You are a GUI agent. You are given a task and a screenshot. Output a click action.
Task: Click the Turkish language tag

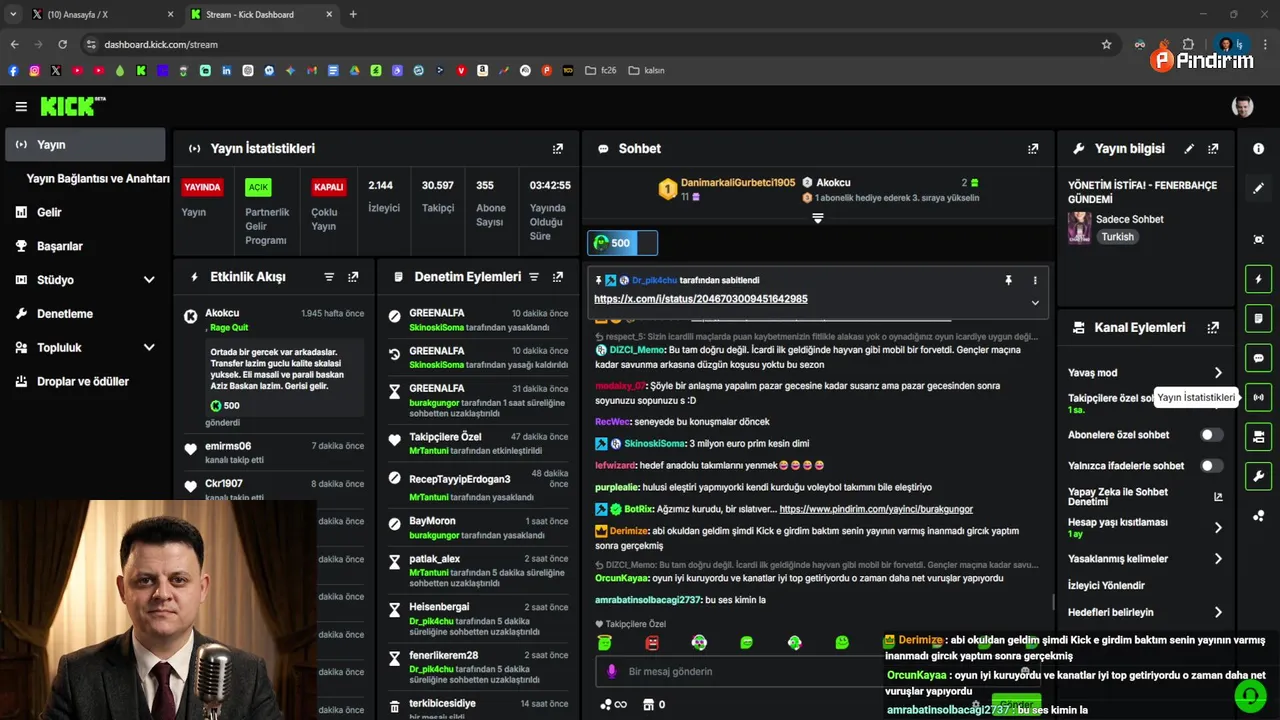click(1118, 237)
